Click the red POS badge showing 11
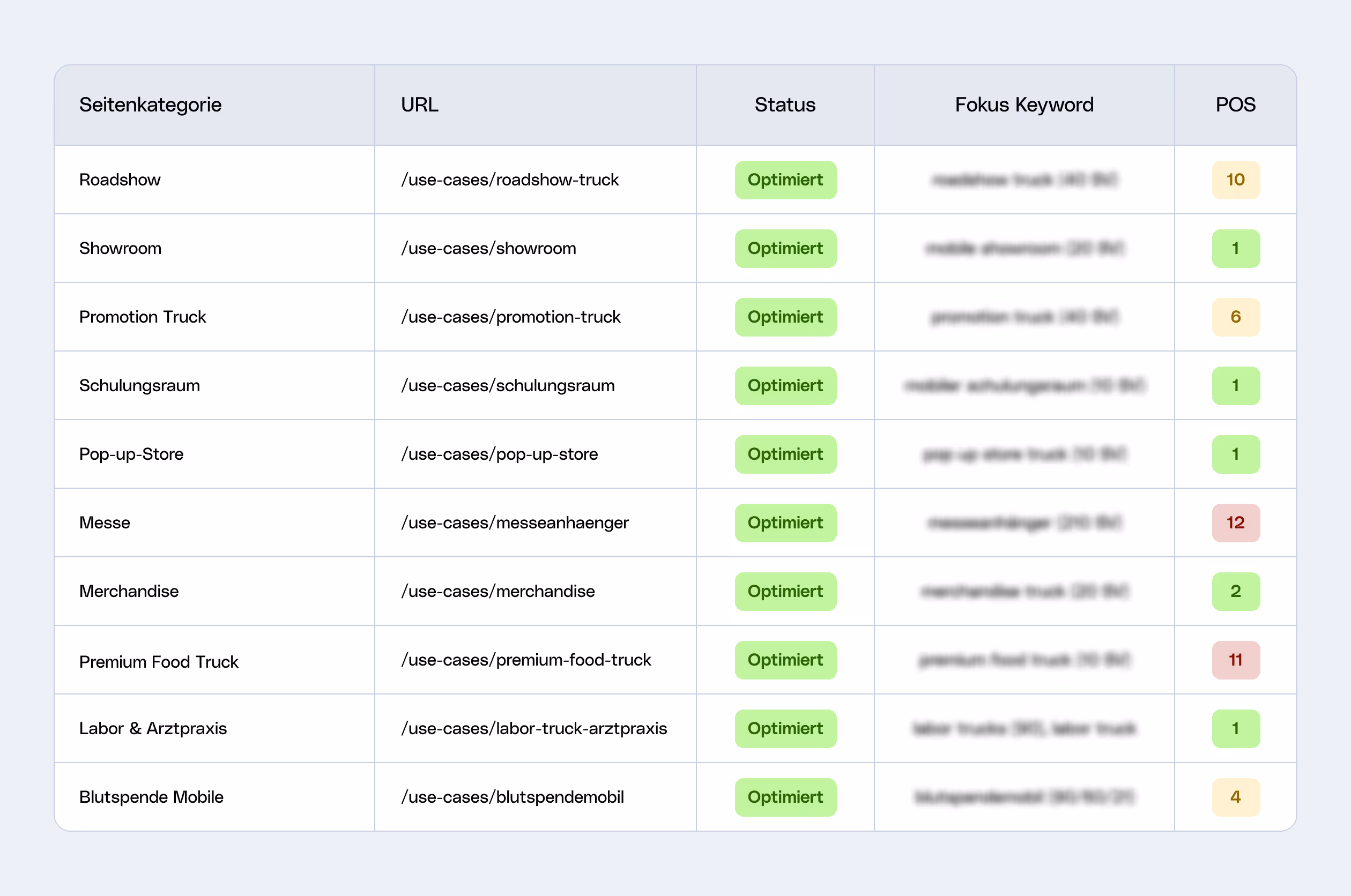Viewport: 1351px width, 896px height. tap(1236, 660)
